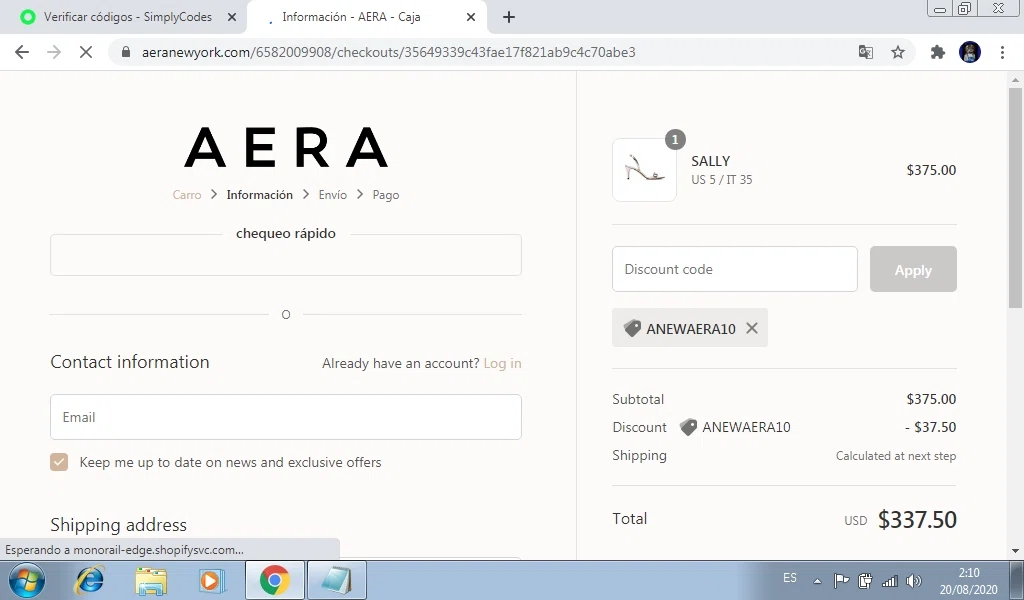Viewport: 1024px width, 600px height.
Task: Show hidden system tray icons
Action: [x=817, y=580]
